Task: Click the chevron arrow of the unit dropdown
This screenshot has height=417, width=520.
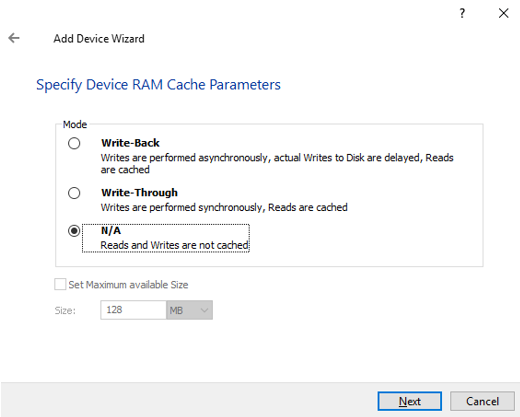Action: pos(204,310)
